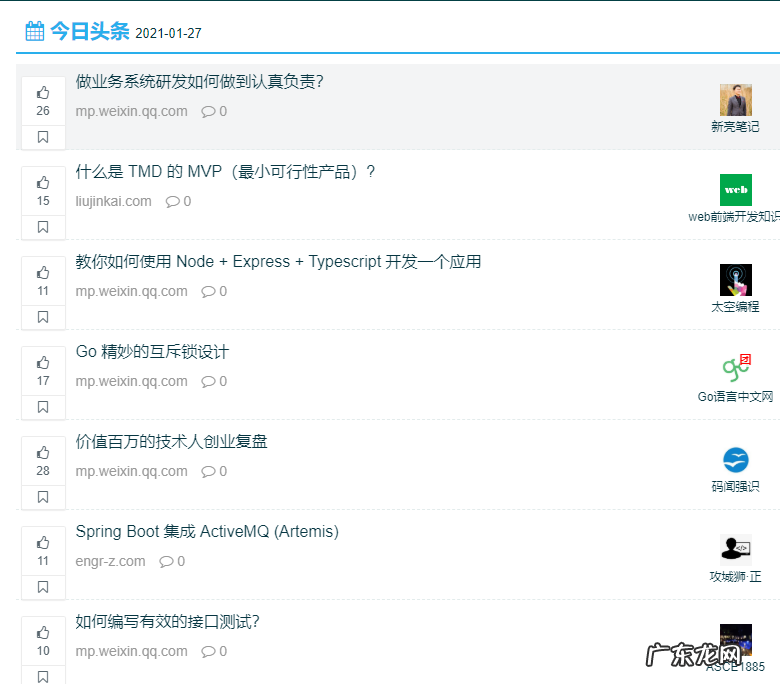The image size is (780, 684).
Task: Open 新亮笔记 author avatar
Action: pyautogui.click(x=736, y=100)
